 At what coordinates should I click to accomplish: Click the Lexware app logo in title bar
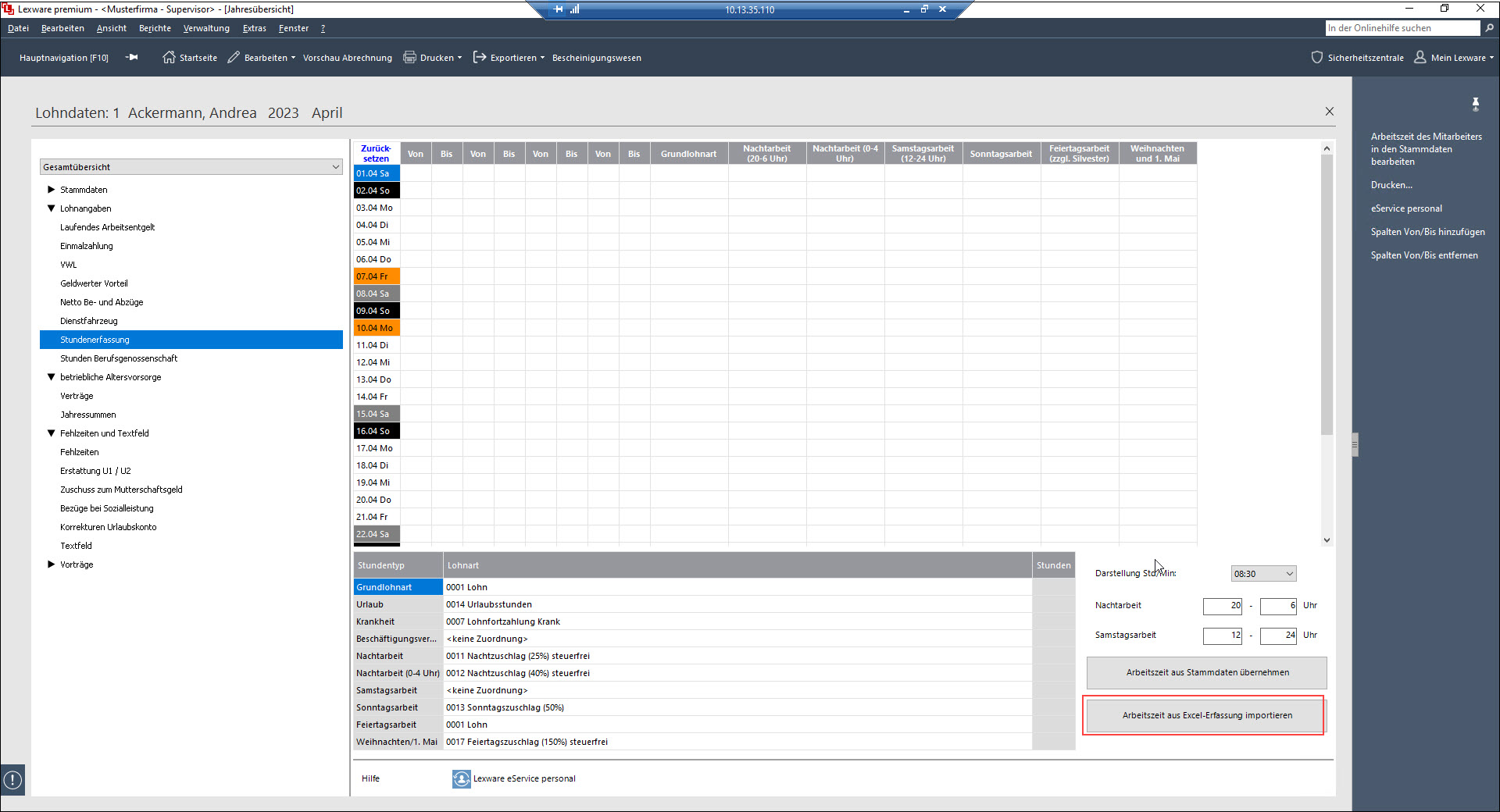(8, 9)
